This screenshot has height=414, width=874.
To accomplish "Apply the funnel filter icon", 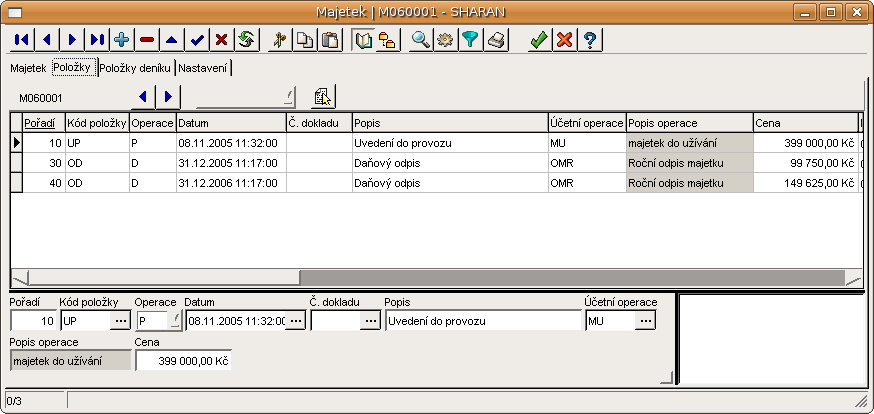I will tap(471, 40).
